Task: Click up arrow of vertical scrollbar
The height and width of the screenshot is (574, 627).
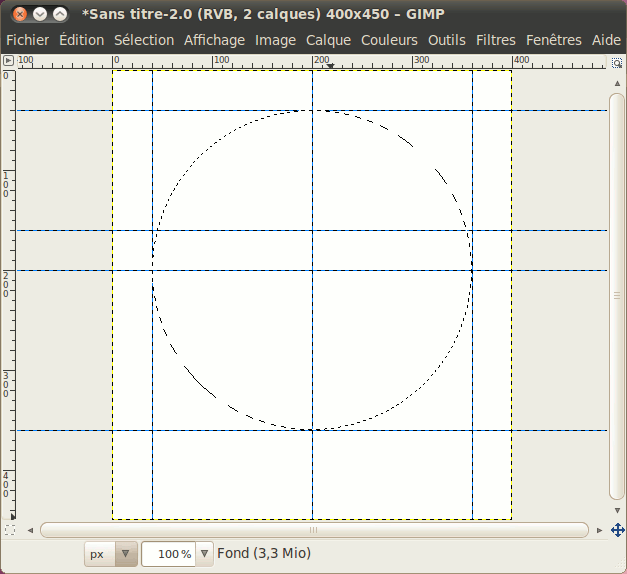Action: click(617, 78)
